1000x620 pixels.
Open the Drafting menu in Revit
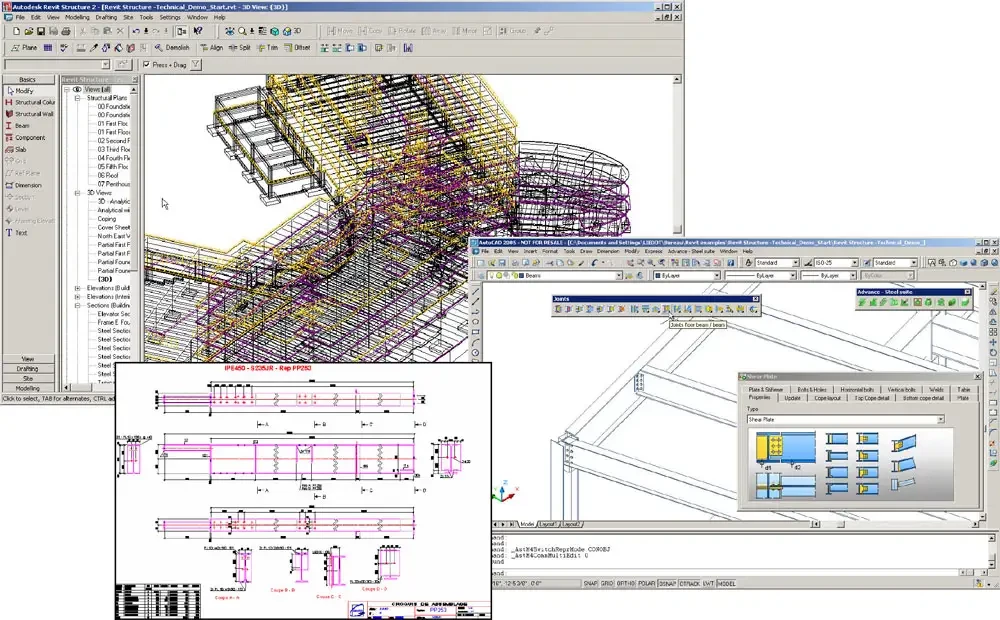tap(106, 17)
